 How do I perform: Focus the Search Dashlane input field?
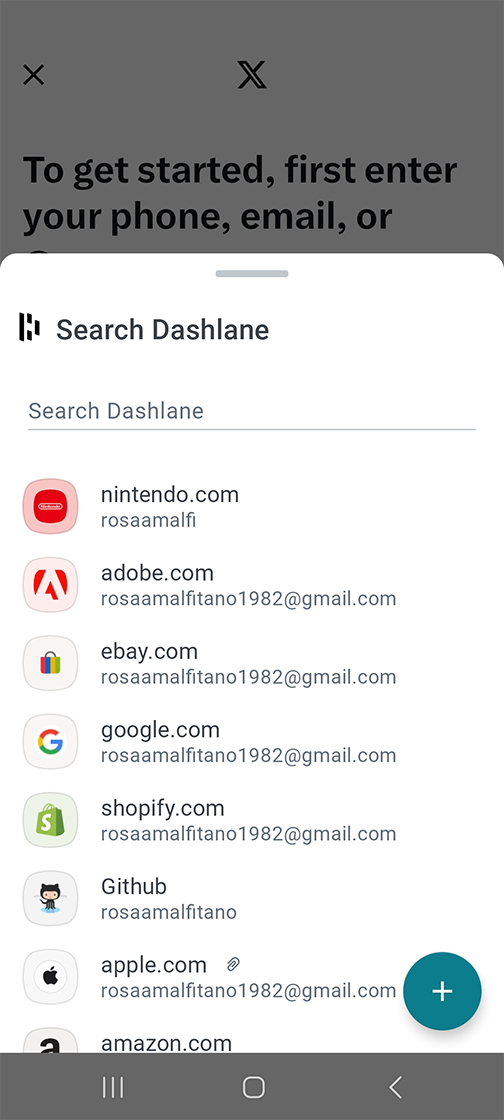(252, 411)
